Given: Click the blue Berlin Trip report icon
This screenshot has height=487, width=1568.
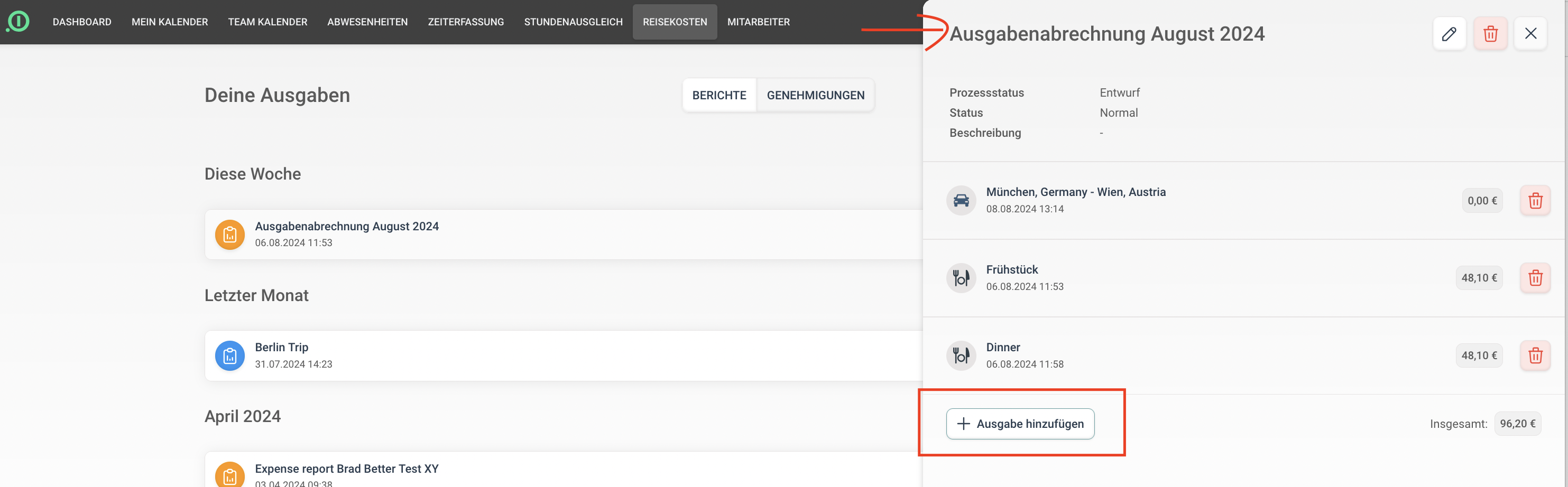Looking at the screenshot, I should pos(229,355).
